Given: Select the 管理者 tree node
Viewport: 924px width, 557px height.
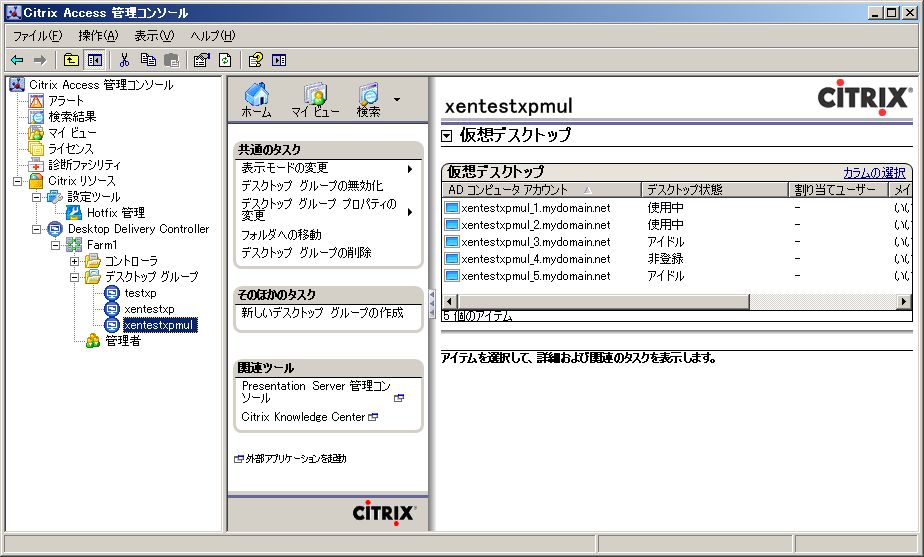Looking at the screenshot, I should 123,341.
